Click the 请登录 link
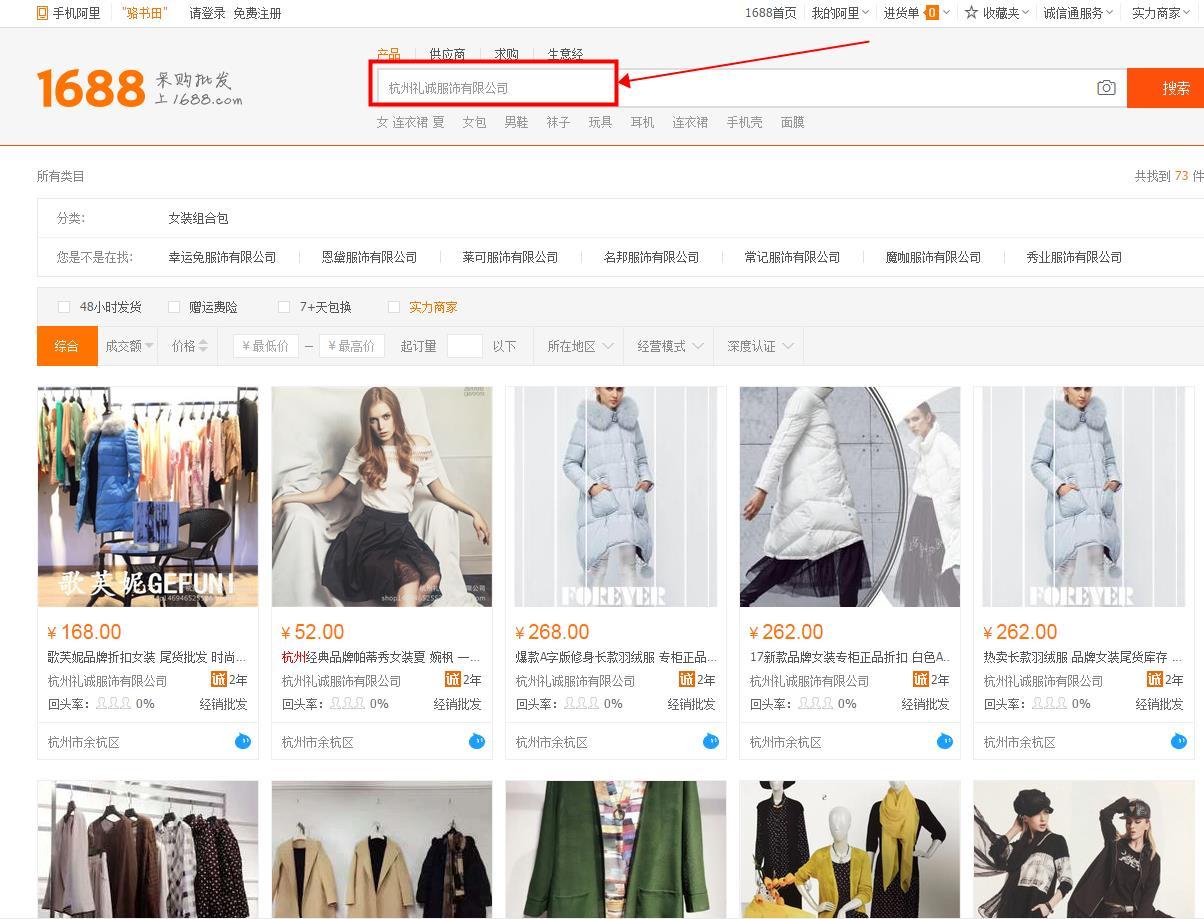The image size is (1204, 919). click(207, 13)
